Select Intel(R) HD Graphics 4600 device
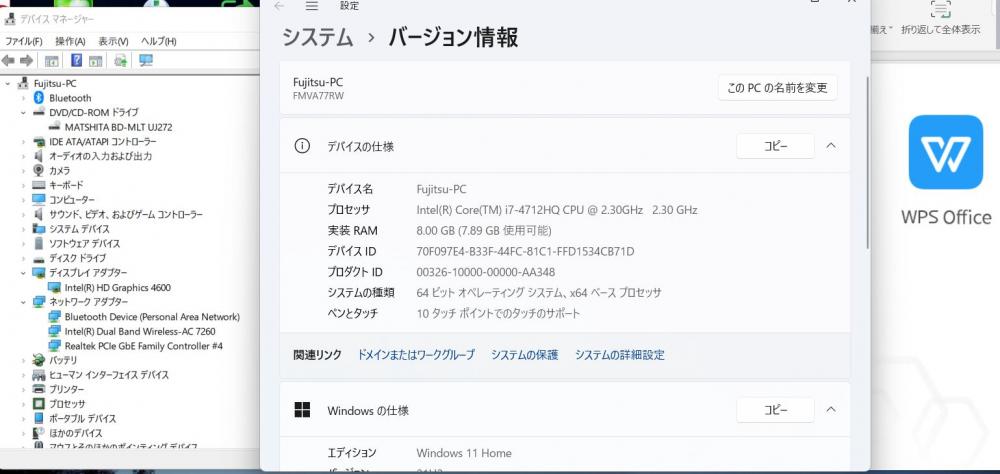Viewport: 1000px width, 474px height. (117, 288)
